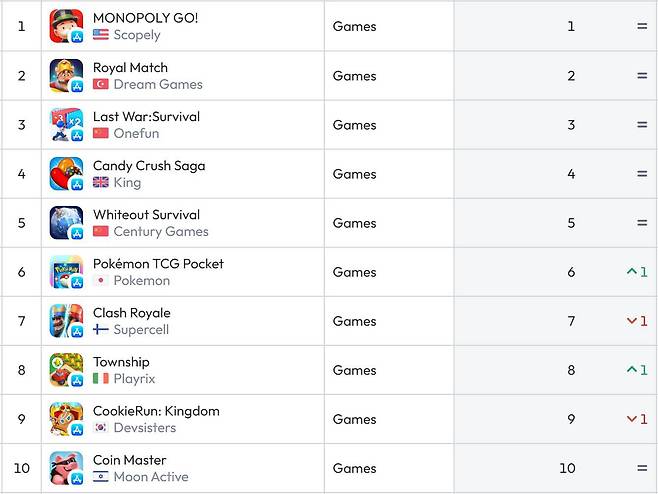Click the Whiteout Survival app icon

[x=66, y=222]
